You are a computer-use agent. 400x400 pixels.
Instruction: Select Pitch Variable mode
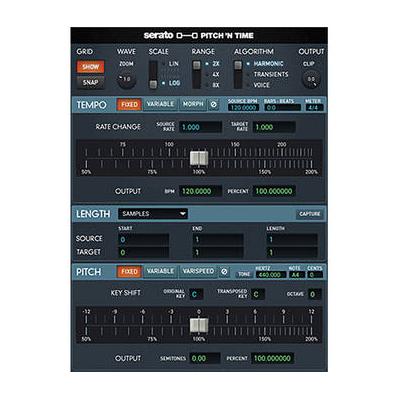(160, 272)
